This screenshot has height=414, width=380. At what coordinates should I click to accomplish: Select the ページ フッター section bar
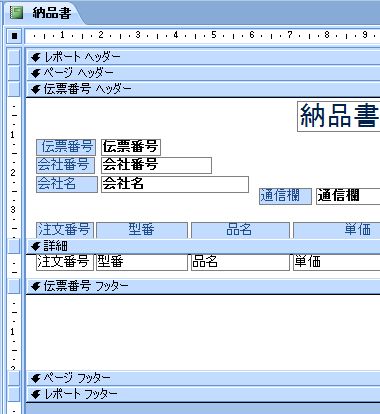click(203, 378)
